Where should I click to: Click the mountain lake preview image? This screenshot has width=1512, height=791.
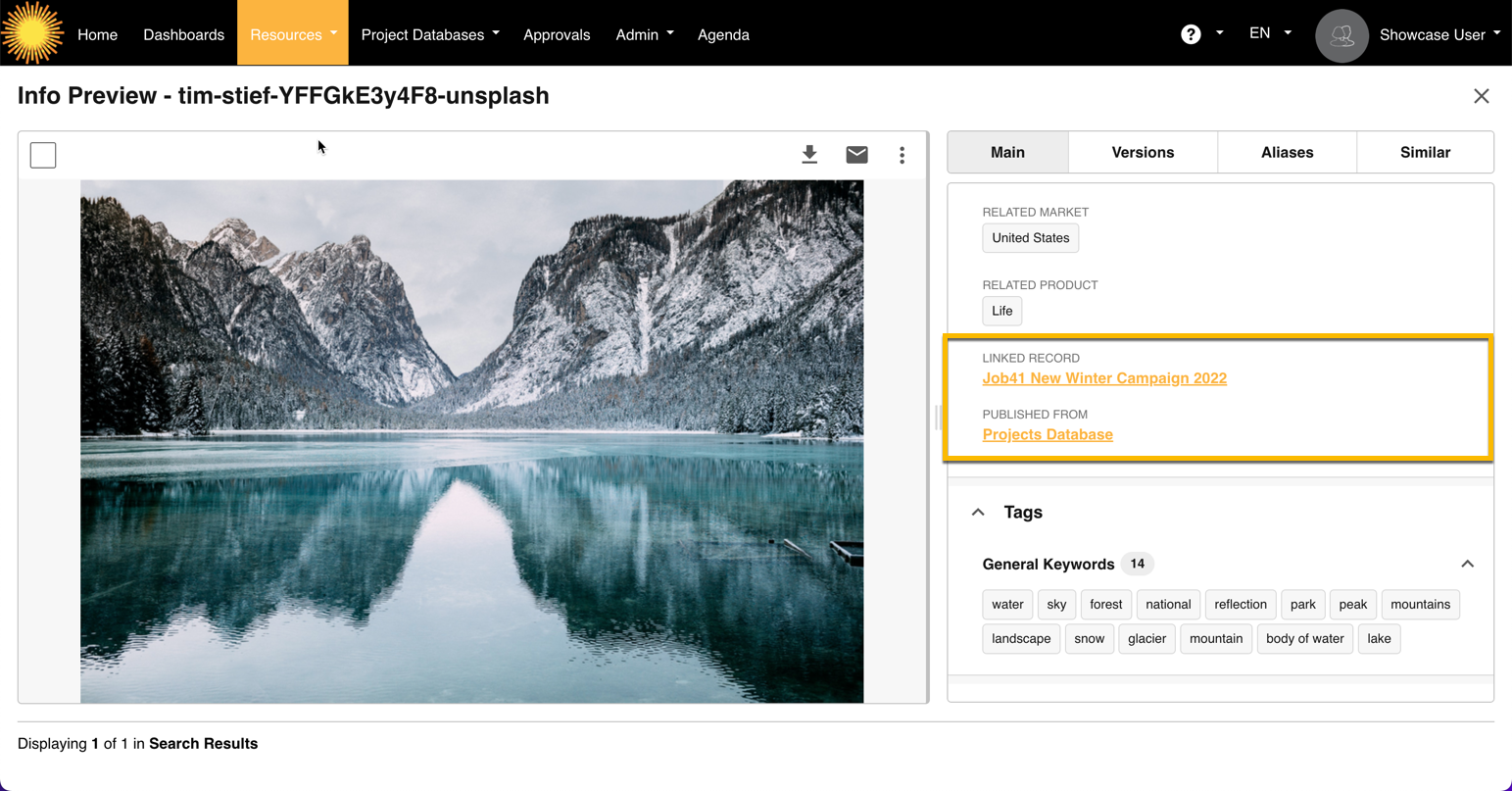[x=471, y=441]
